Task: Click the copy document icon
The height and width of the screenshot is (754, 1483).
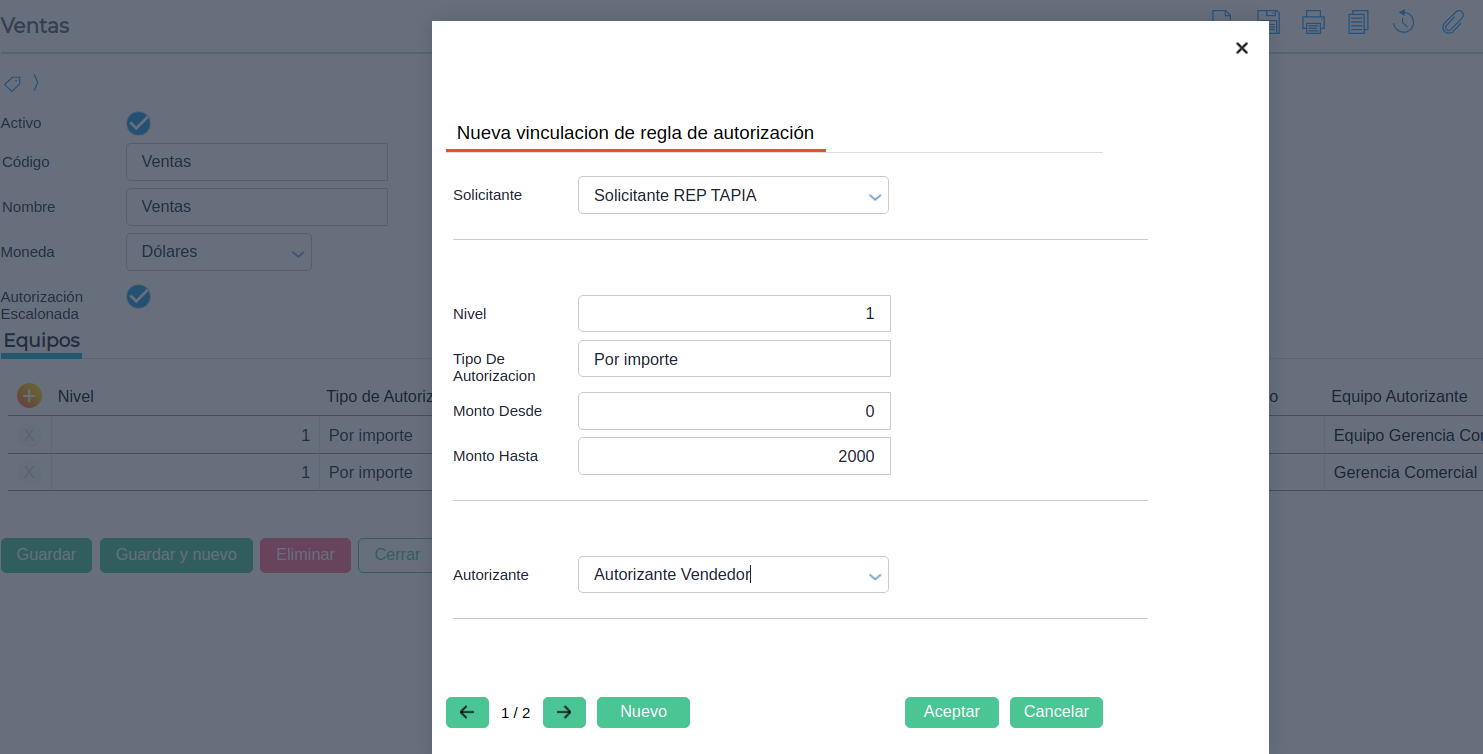Action: (x=1358, y=21)
